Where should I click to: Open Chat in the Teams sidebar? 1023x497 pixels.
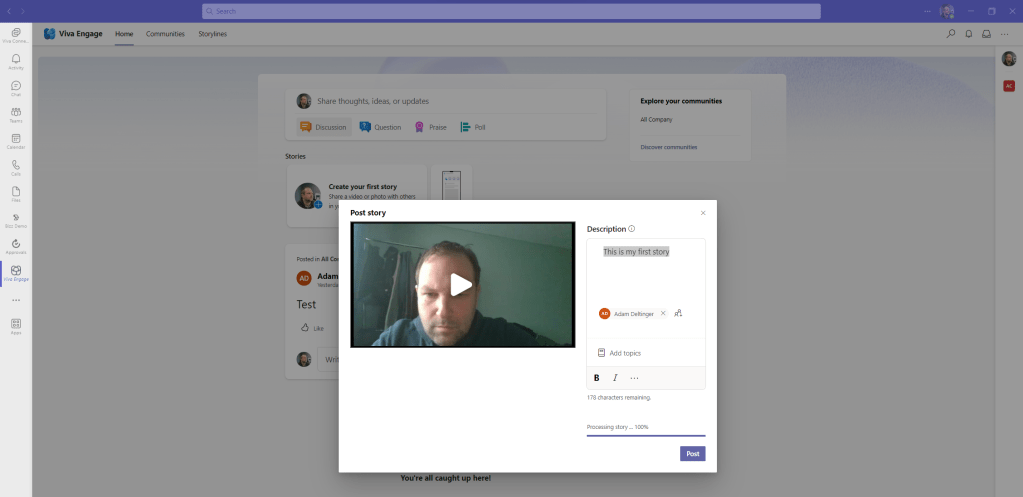pyautogui.click(x=16, y=88)
